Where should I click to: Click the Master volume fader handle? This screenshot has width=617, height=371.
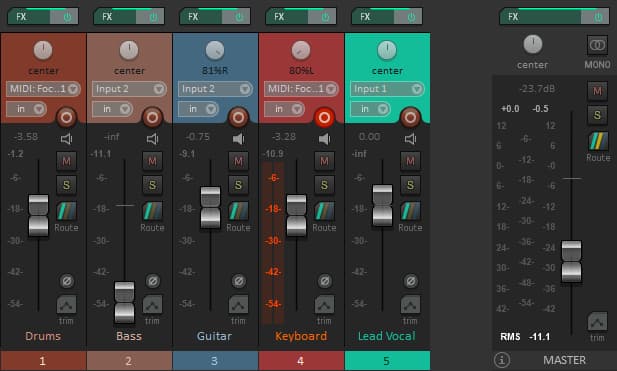click(x=571, y=262)
